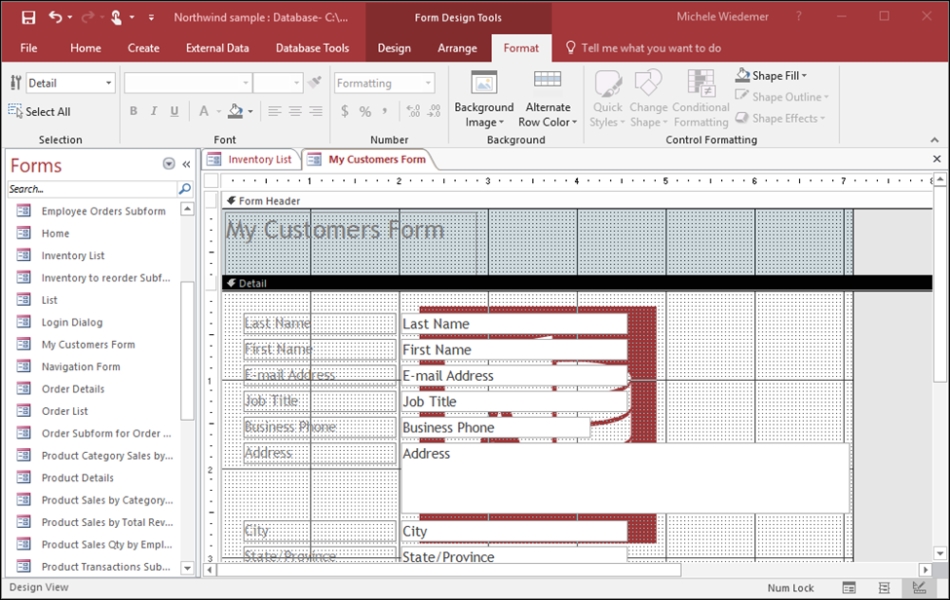This screenshot has width=950, height=600.
Task: Open Customize Quick Access Toolbar dropdown
Action: 151,18
